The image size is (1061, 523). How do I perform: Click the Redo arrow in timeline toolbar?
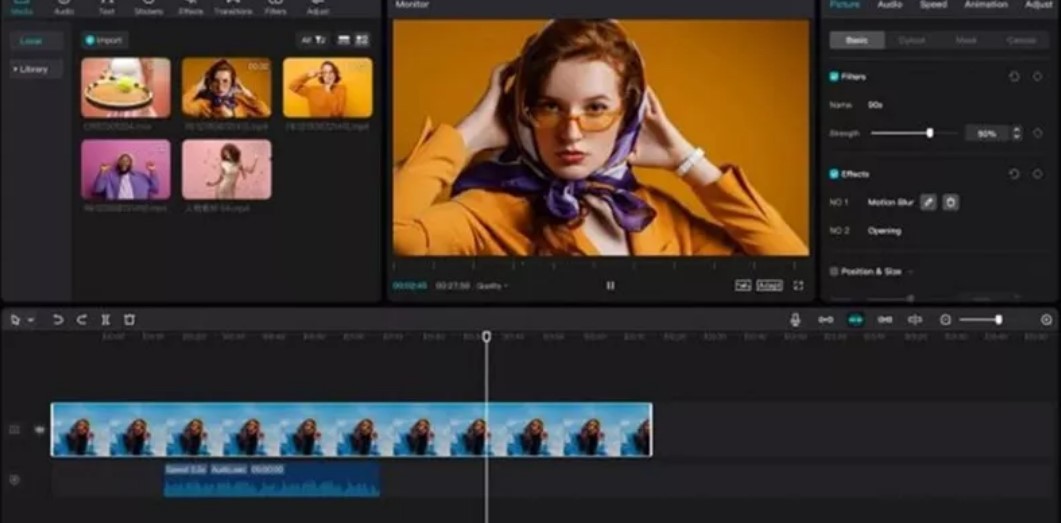[82, 320]
